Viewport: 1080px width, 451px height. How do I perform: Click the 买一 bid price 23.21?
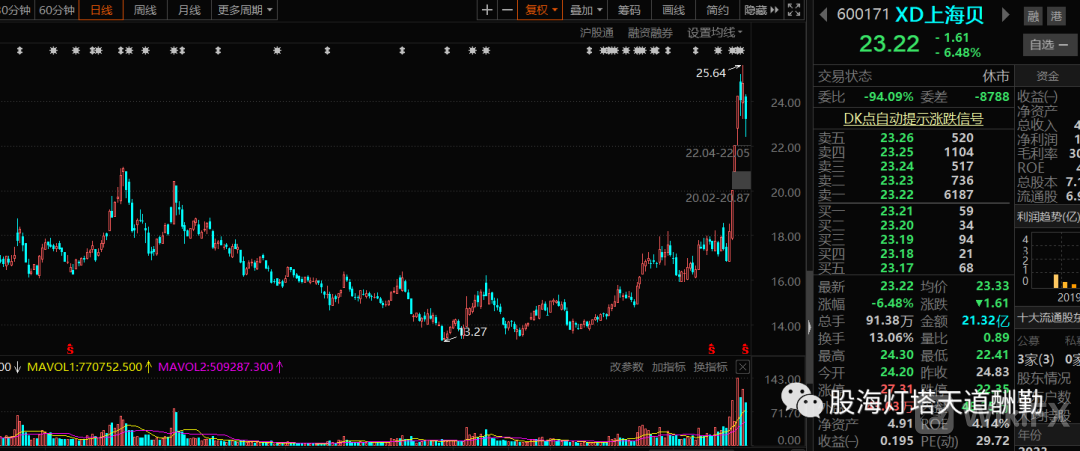pyautogui.click(x=897, y=211)
